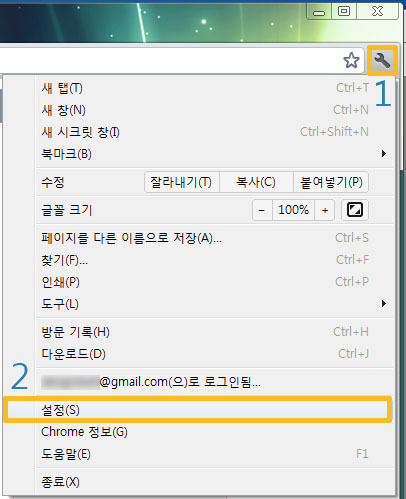Increase zoom with the plus button

(x=325, y=210)
